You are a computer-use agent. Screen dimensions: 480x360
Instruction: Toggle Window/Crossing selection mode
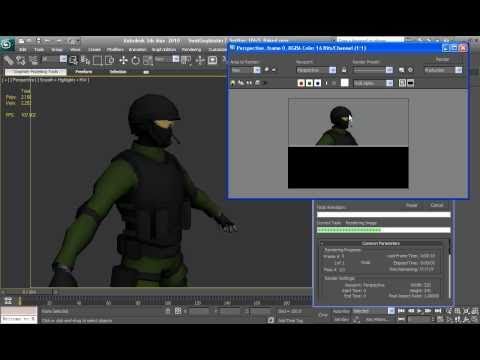[109, 60]
